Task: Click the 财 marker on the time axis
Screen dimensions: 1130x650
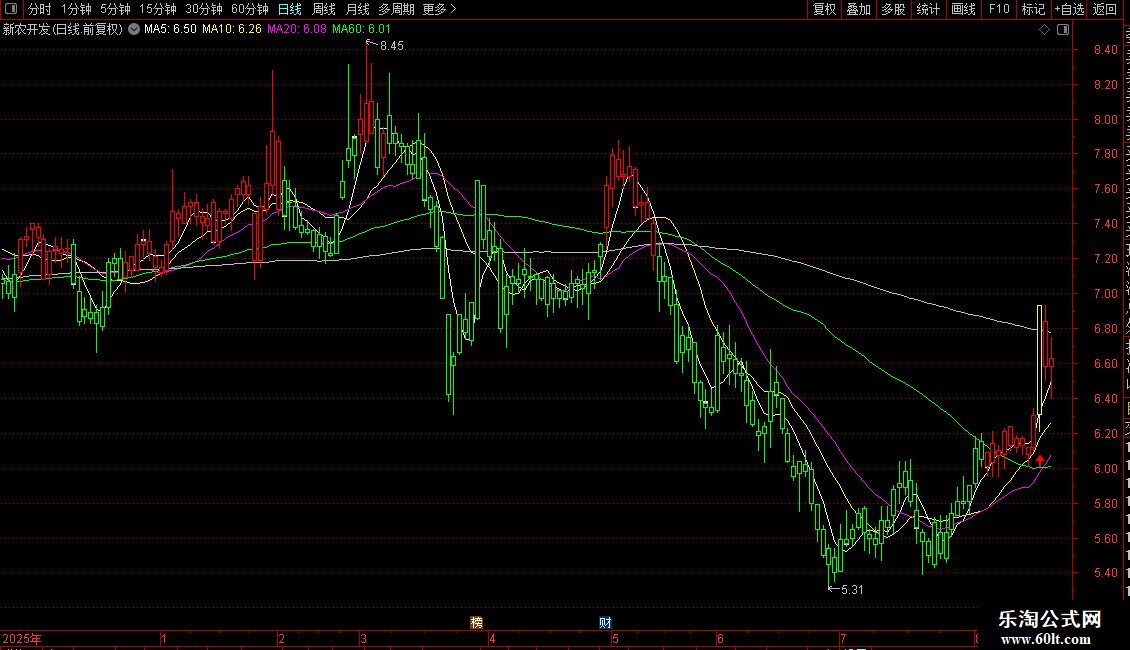Action: pos(605,623)
